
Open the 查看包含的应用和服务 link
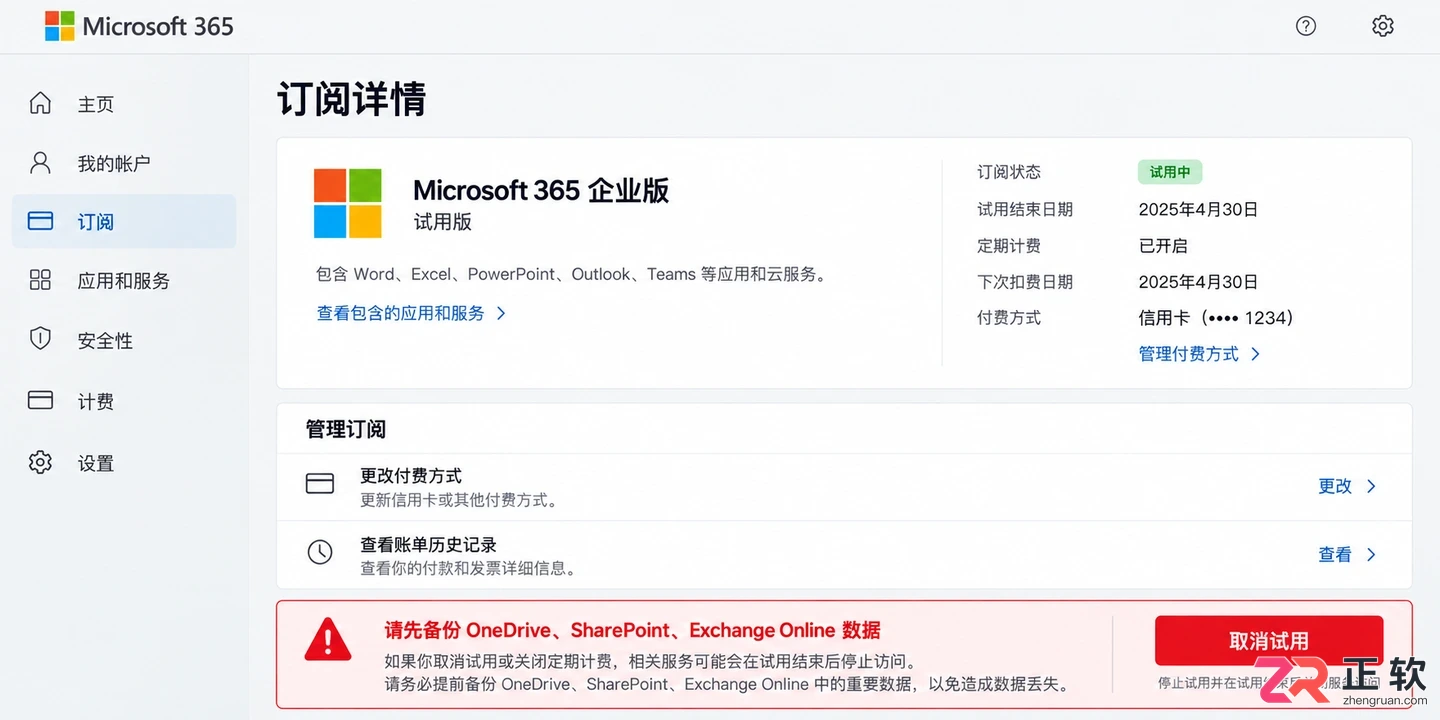tap(401, 313)
